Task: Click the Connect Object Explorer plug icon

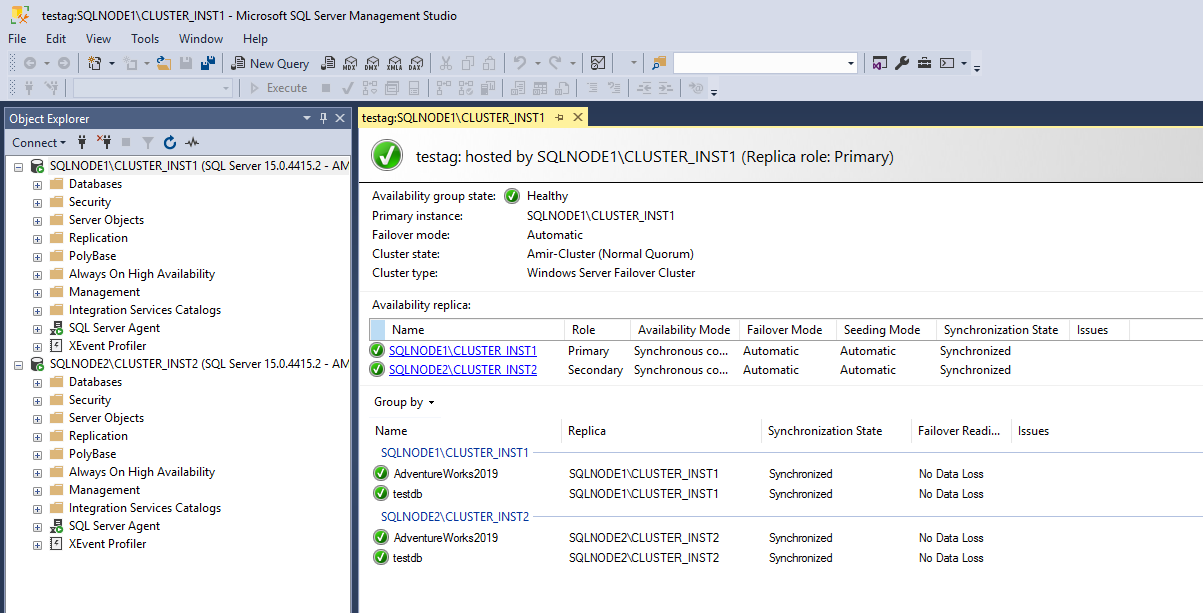Action: (83, 142)
